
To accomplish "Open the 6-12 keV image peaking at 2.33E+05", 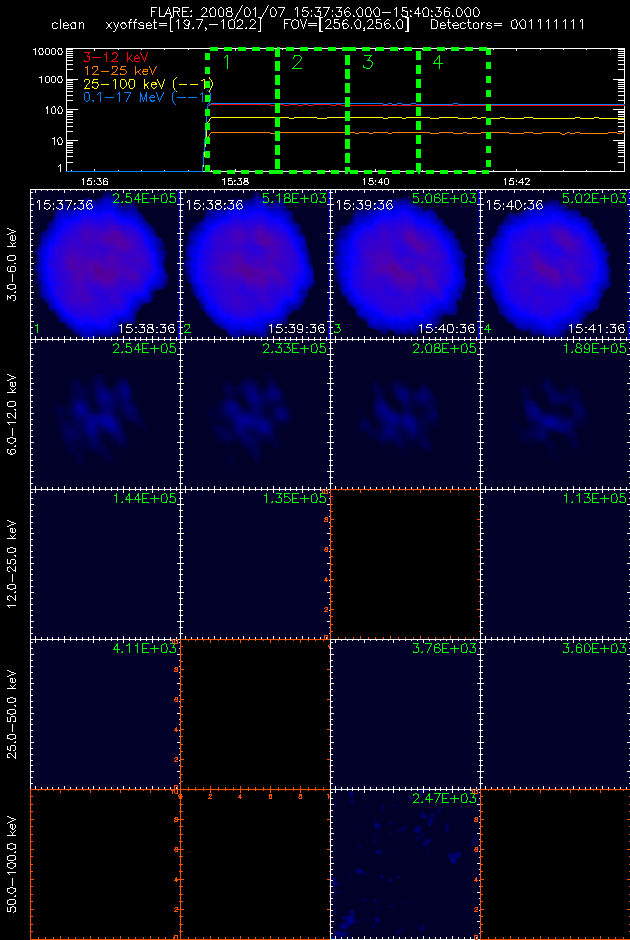I will (x=255, y=413).
